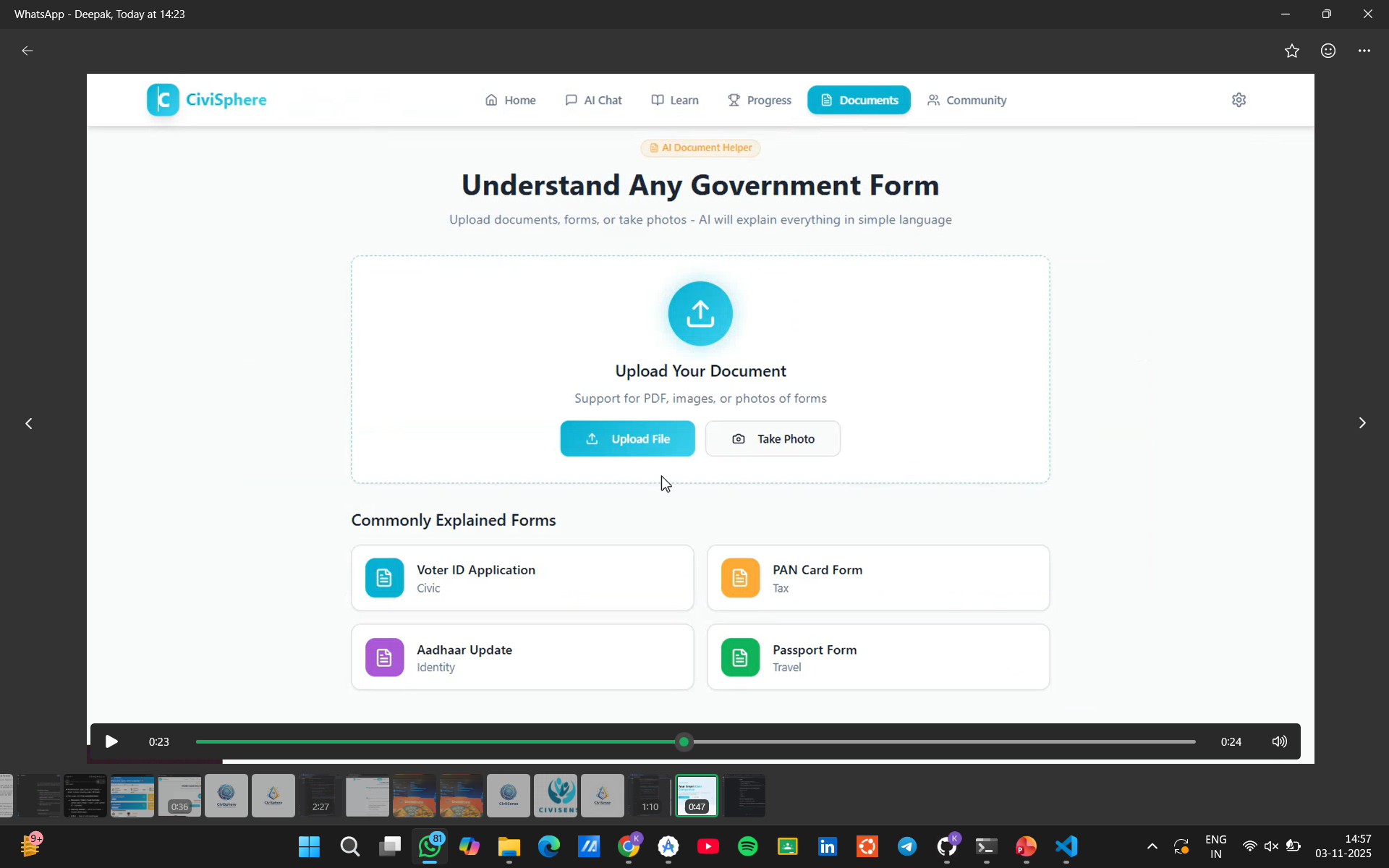Screen dimensions: 1389x868
Task: Show hidden system tray icons
Action: point(1152,846)
